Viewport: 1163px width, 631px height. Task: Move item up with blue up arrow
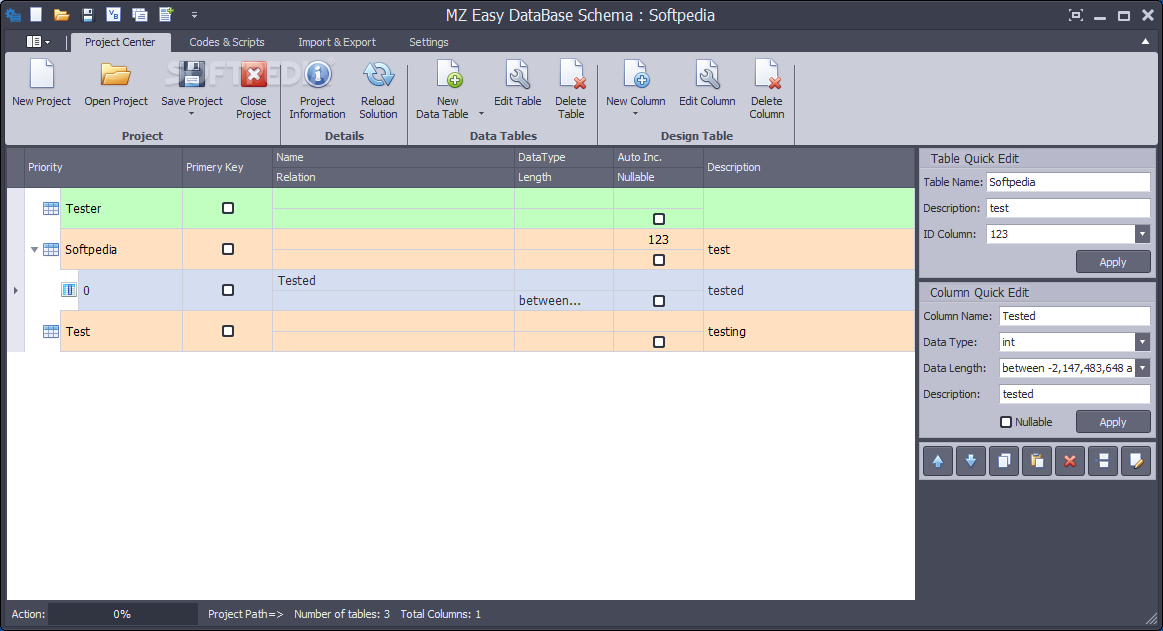938,461
